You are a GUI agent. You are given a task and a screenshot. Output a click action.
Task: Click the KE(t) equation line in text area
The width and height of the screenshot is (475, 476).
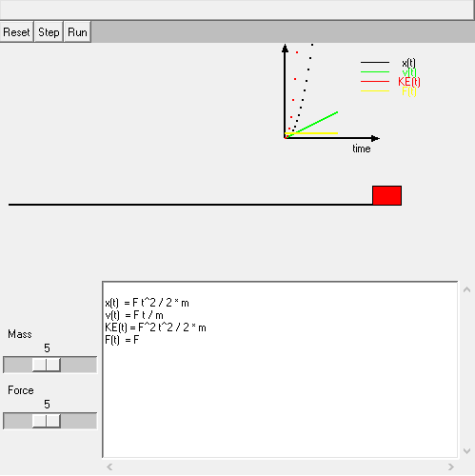pyautogui.click(x=155, y=328)
